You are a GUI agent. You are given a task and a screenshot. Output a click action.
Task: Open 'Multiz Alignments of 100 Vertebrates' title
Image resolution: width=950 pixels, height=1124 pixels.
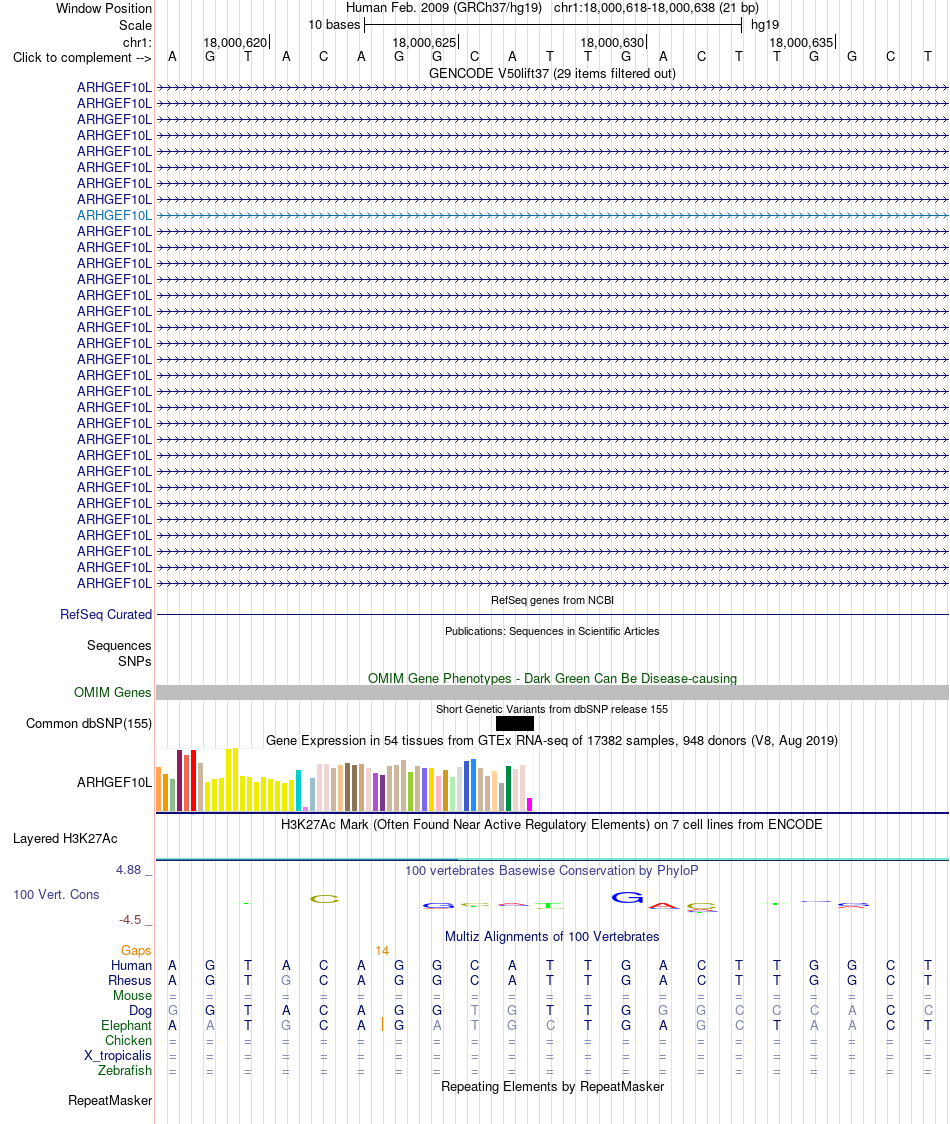[552, 936]
